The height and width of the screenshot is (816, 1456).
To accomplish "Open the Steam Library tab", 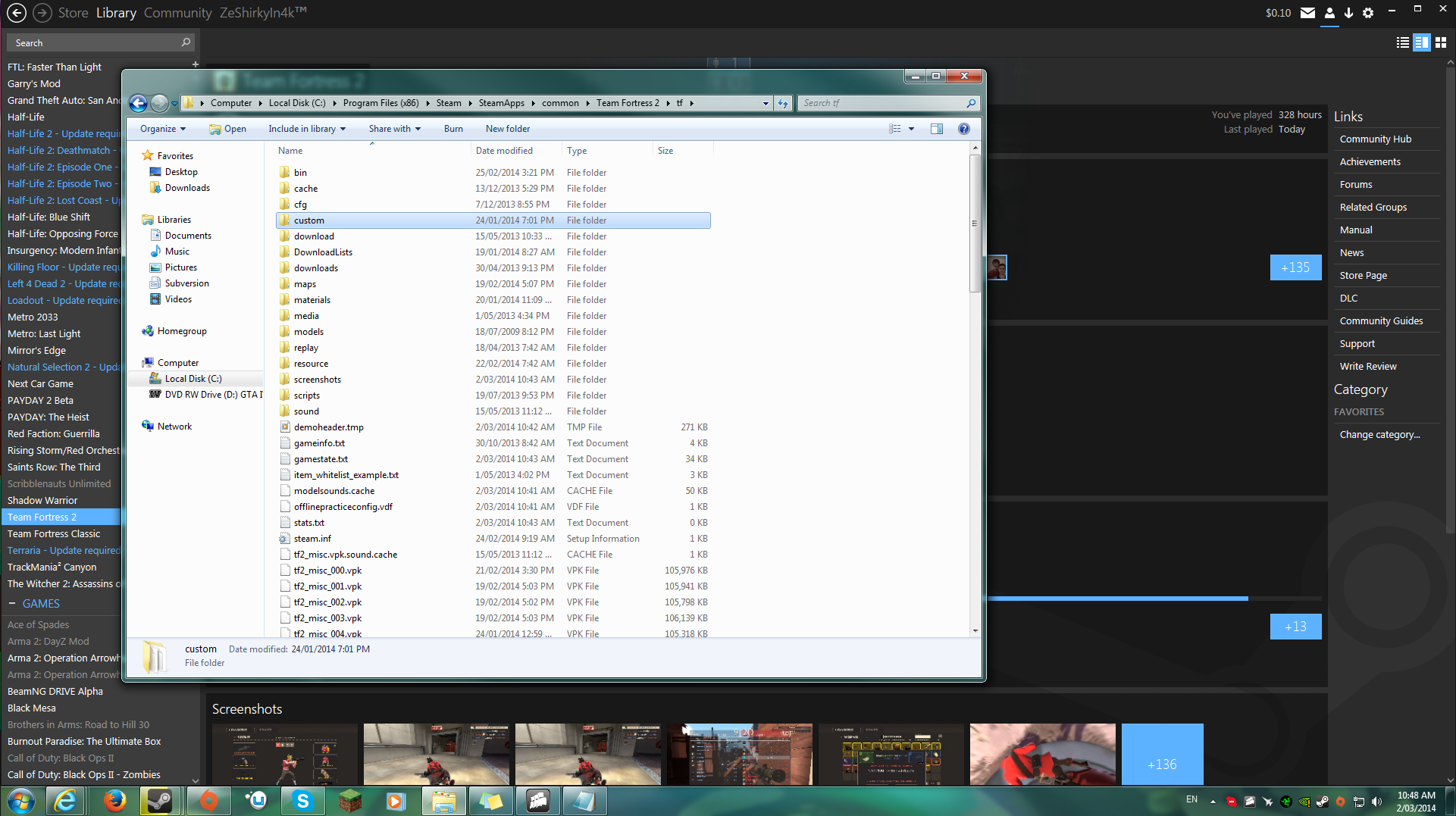I will tap(116, 13).
